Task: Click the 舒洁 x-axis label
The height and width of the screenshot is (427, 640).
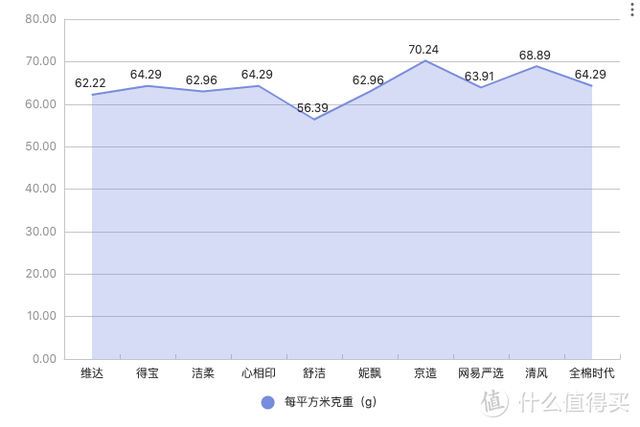Action: [x=314, y=373]
